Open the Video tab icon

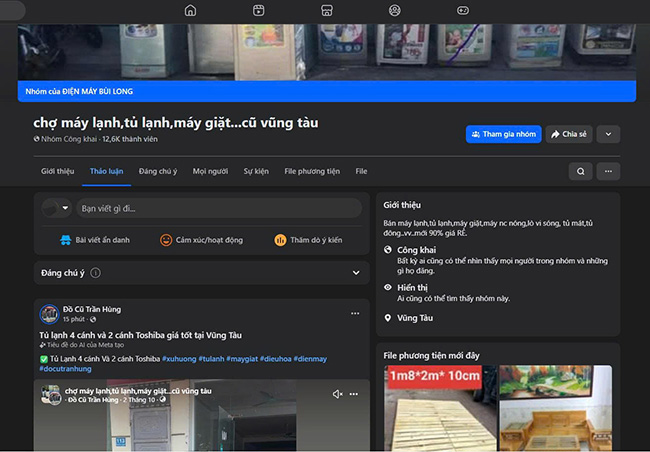click(x=258, y=10)
